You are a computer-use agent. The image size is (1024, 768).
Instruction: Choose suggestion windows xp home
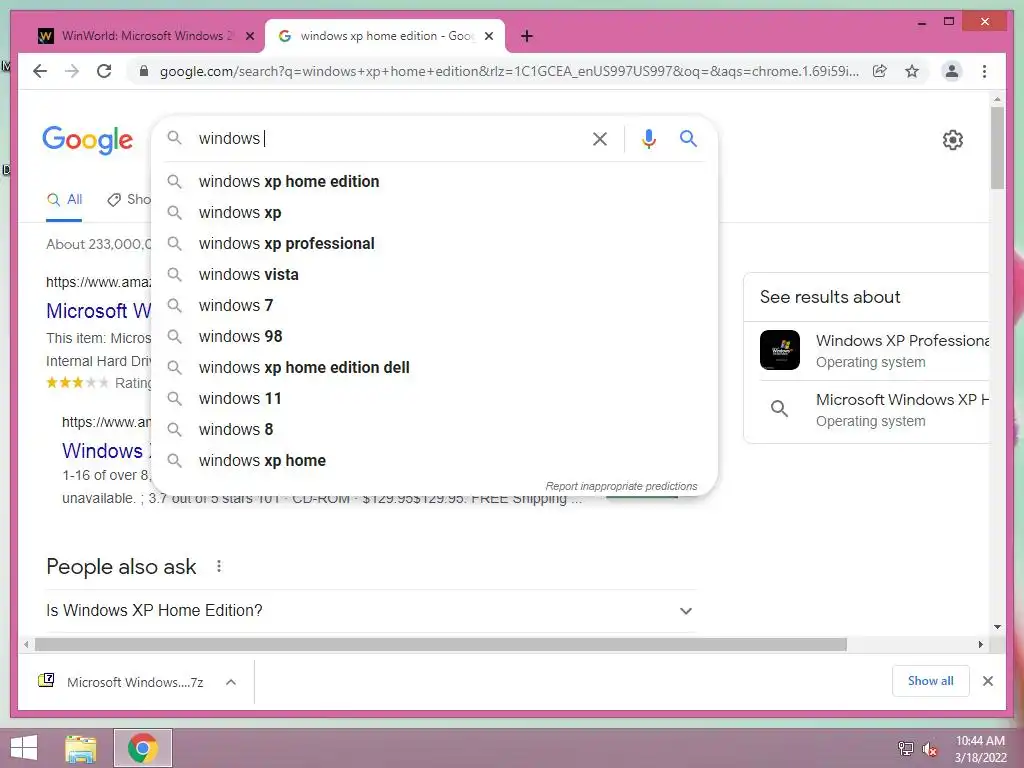(x=434, y=460)
